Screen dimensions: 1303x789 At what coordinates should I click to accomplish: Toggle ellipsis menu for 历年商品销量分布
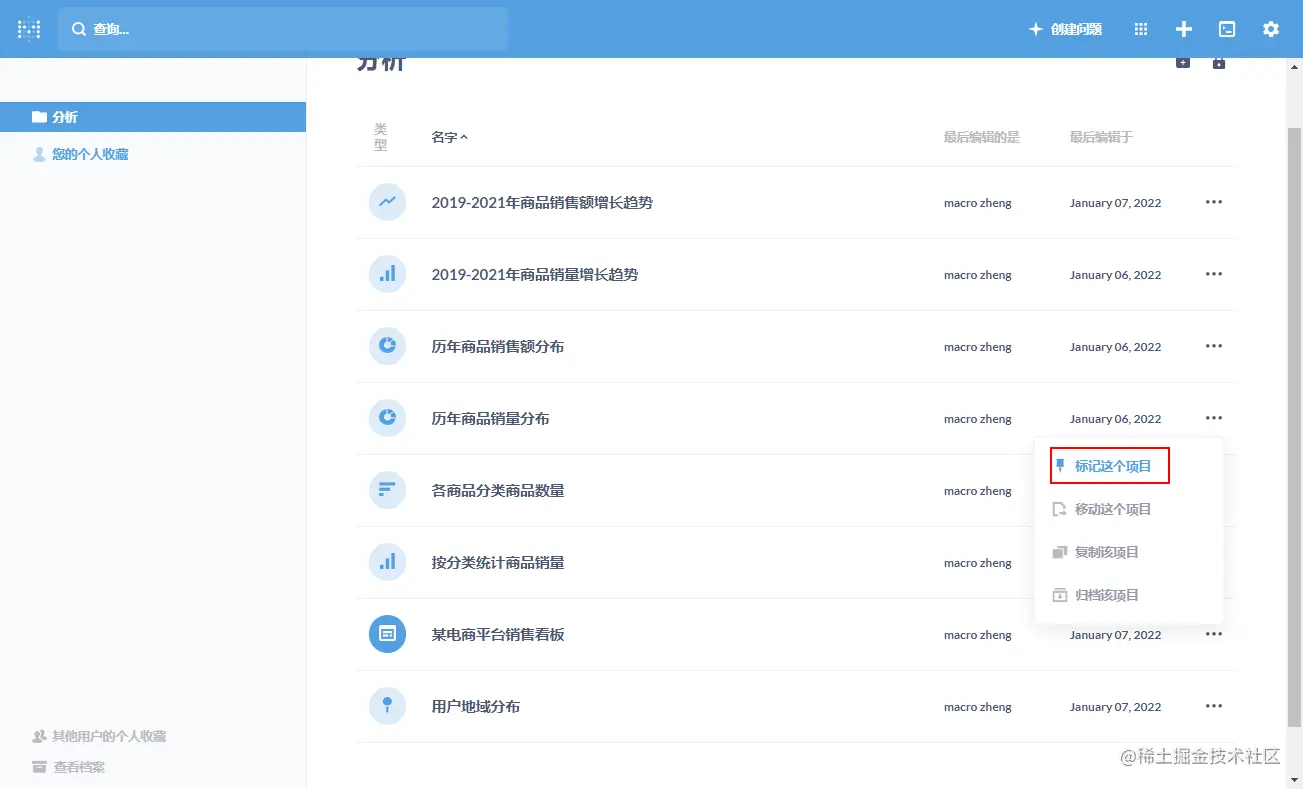point(1214,418)
